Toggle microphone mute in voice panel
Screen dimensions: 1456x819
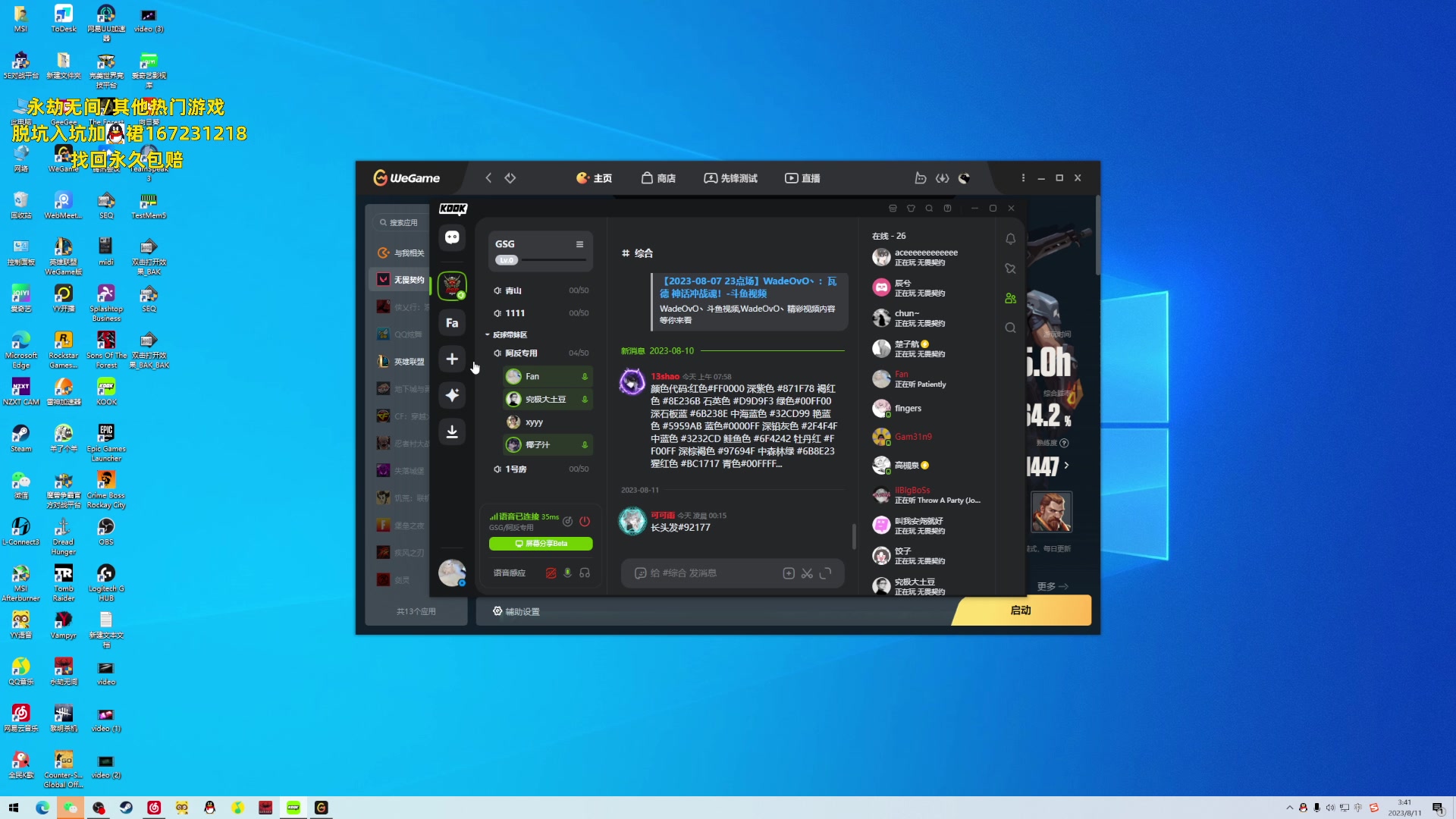coord(567,573)
